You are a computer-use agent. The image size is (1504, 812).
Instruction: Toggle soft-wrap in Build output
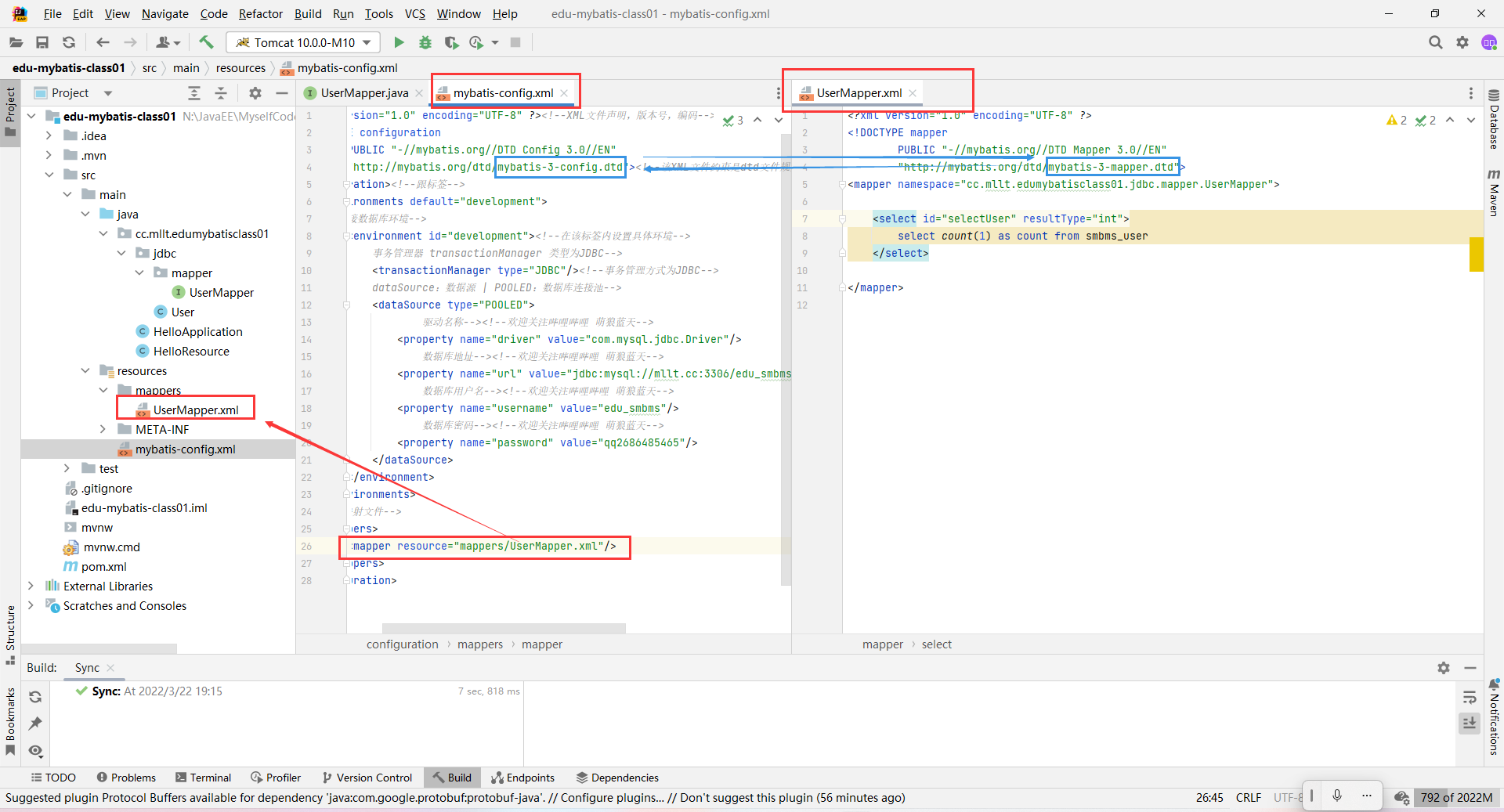click(1470, 697)
